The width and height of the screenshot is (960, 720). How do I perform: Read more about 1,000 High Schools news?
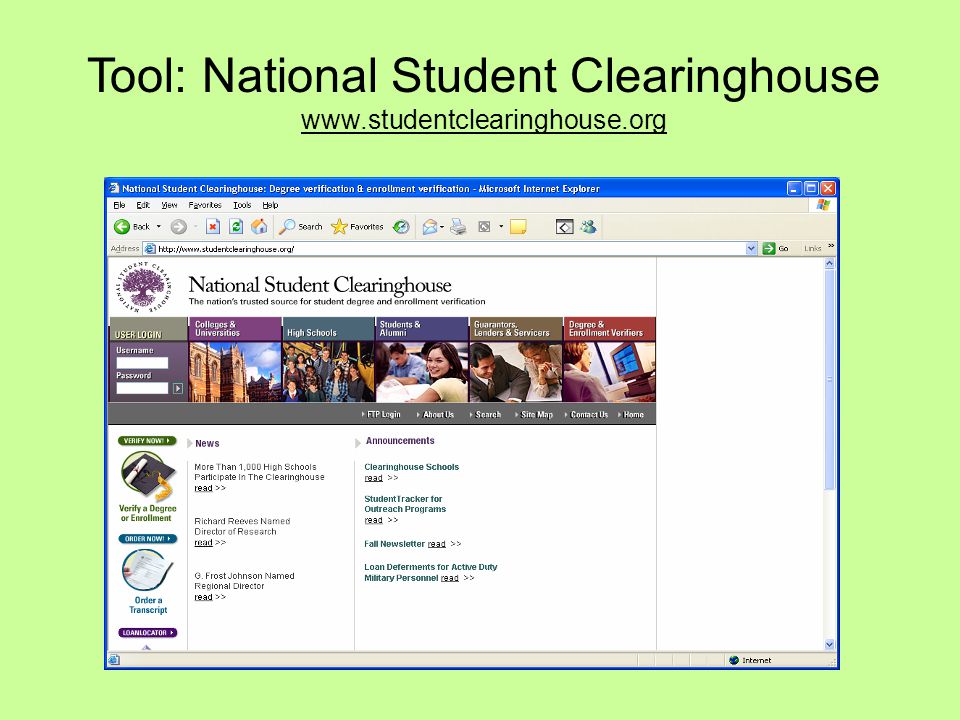coord(203,488)
